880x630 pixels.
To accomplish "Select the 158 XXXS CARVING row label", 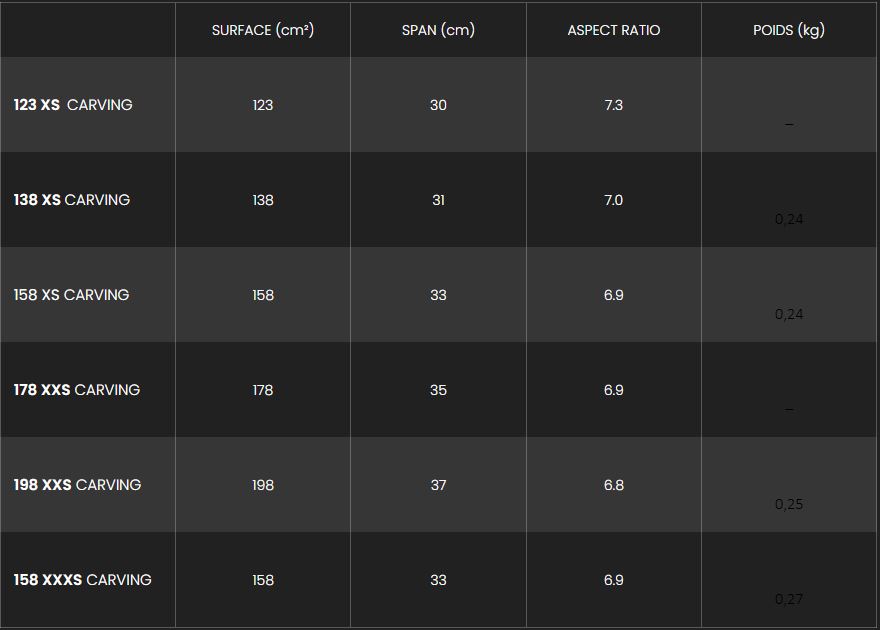I will click(x=83, y=580).
